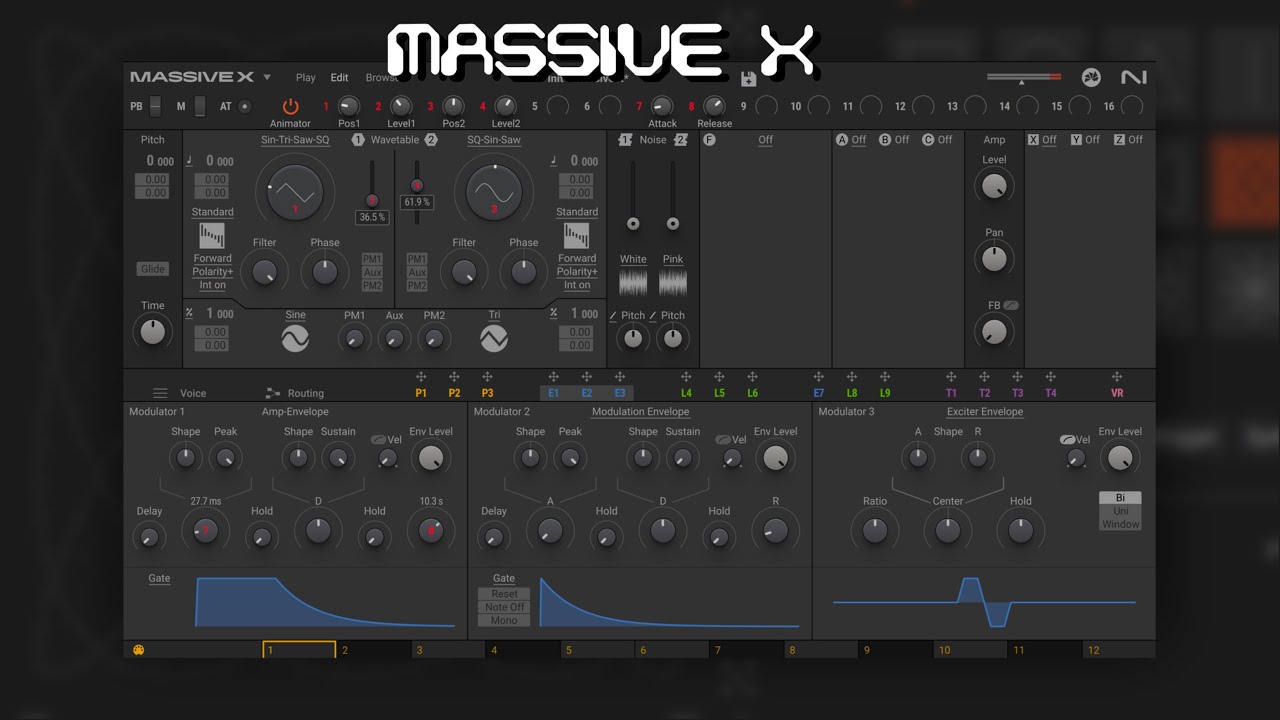Open the Routing page icon
Screen dimensions: 1280x720
coord(273,393)
